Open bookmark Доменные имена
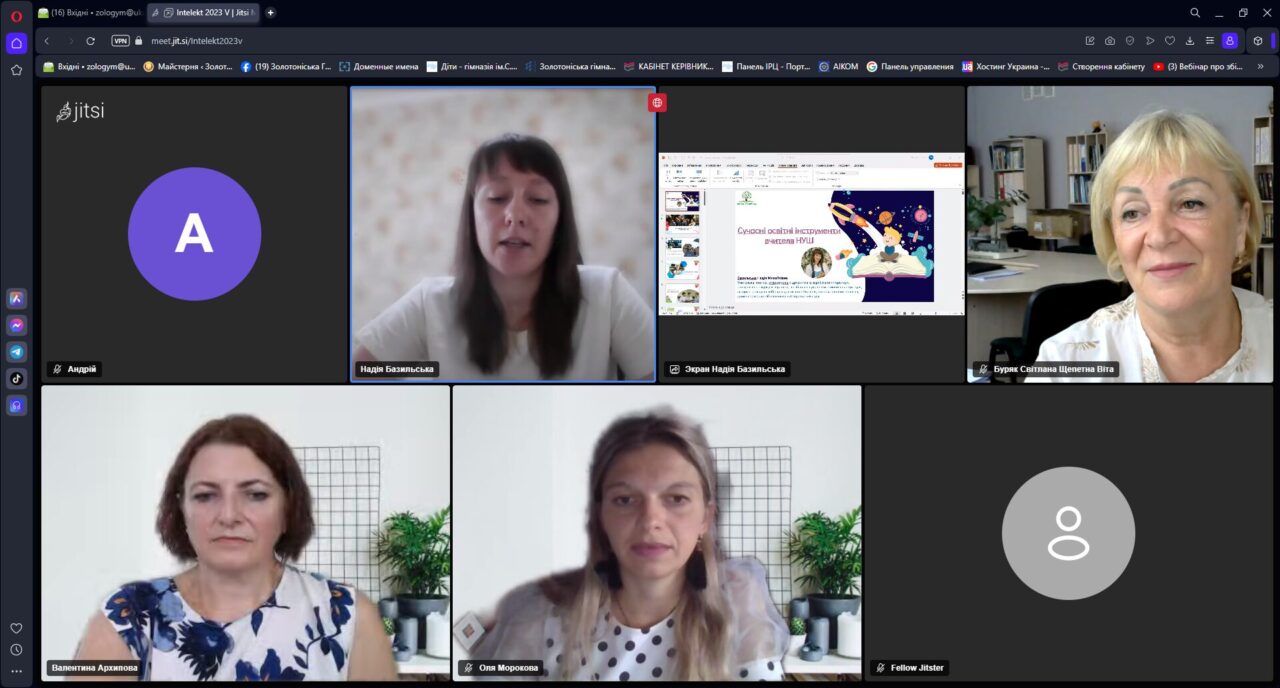Screen dimensions: 1280x688 pos(379,67)
